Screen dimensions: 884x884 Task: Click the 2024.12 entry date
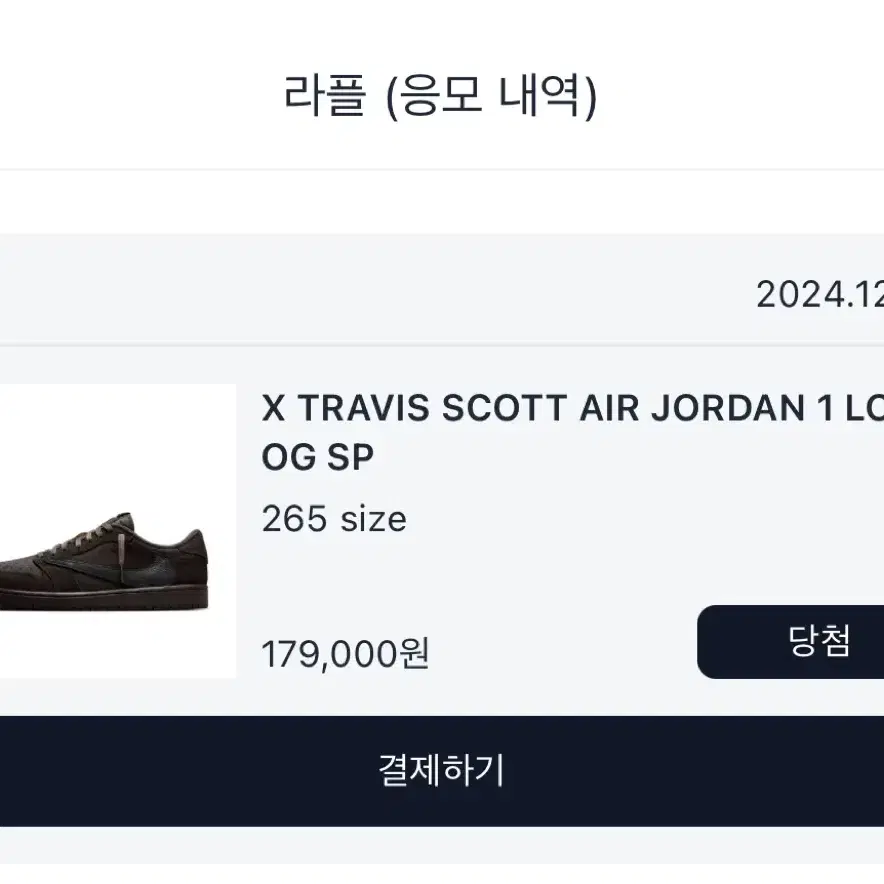[x=820, y=294]
